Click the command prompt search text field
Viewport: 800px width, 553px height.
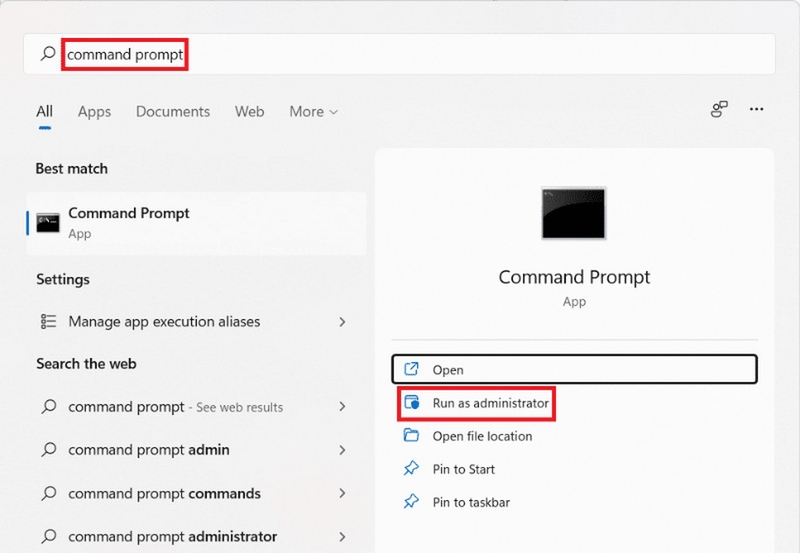point(399,54)
